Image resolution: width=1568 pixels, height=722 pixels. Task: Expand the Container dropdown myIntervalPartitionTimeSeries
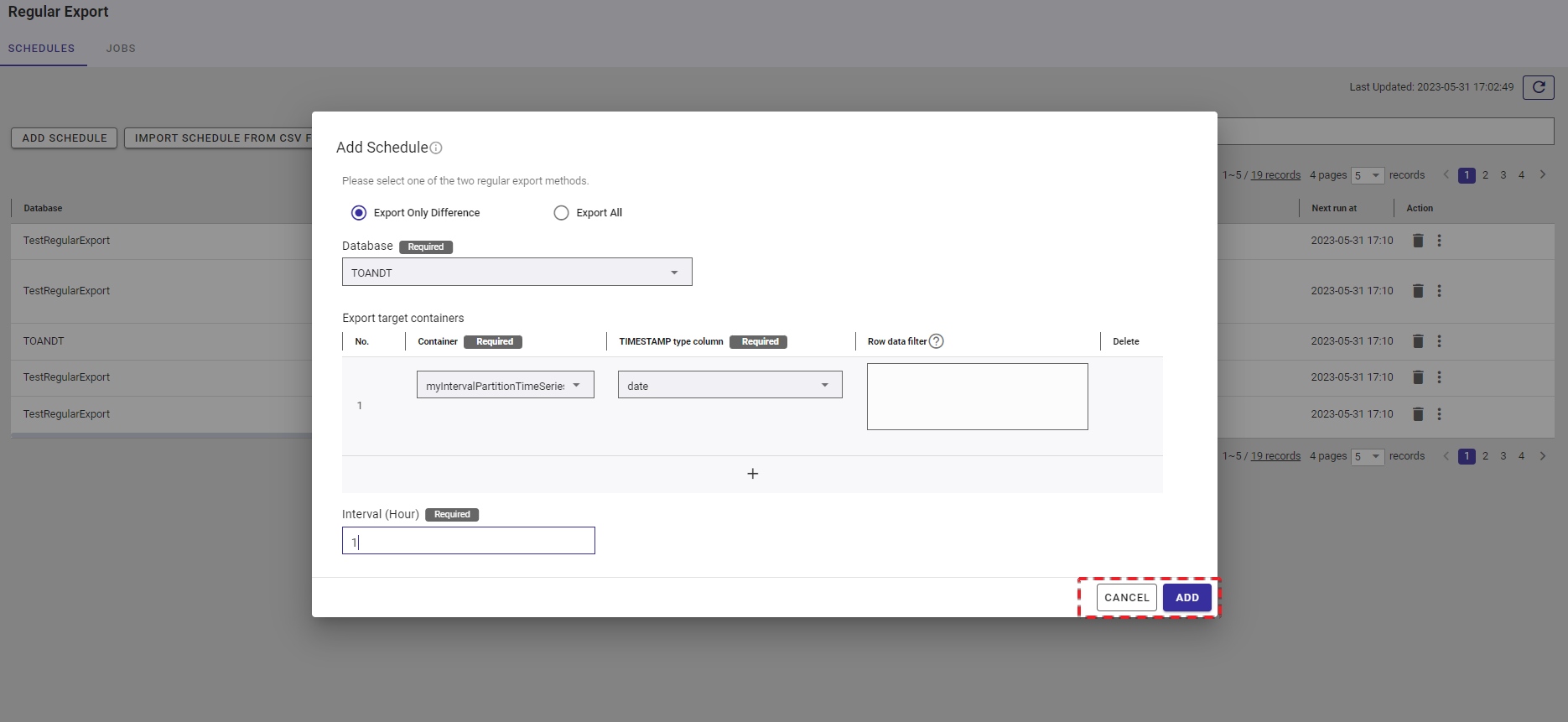pos(505,386)
